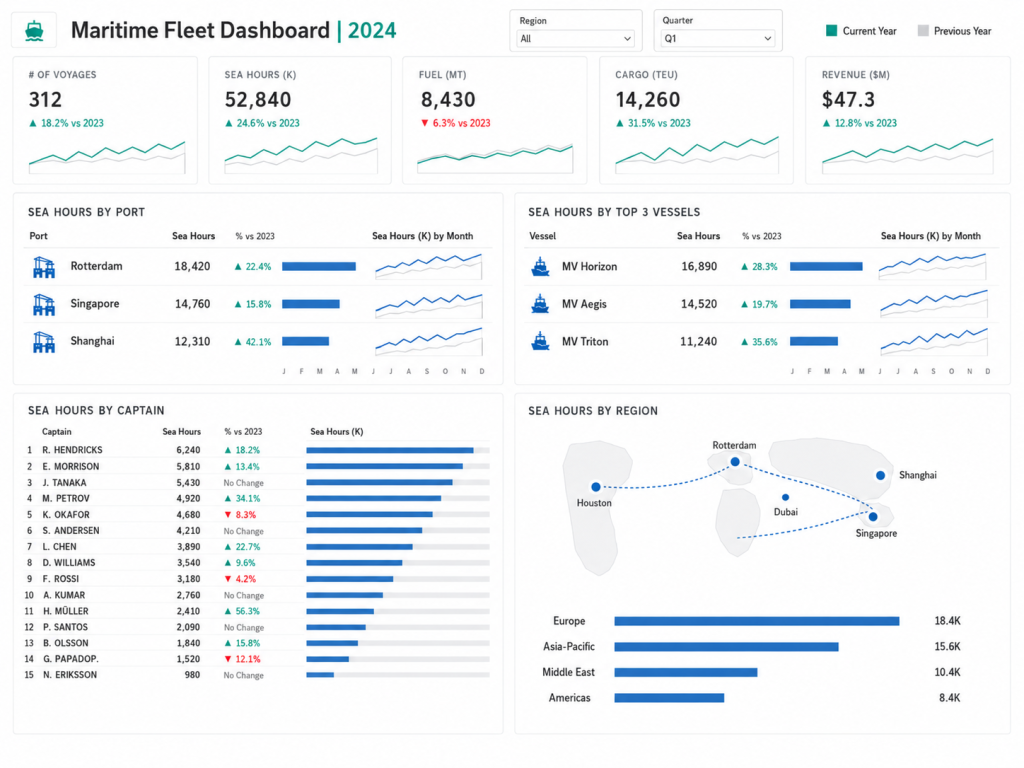Click the down arrow beside K. Okafor 8.3%
The image size is (1024, 768).
228,515
